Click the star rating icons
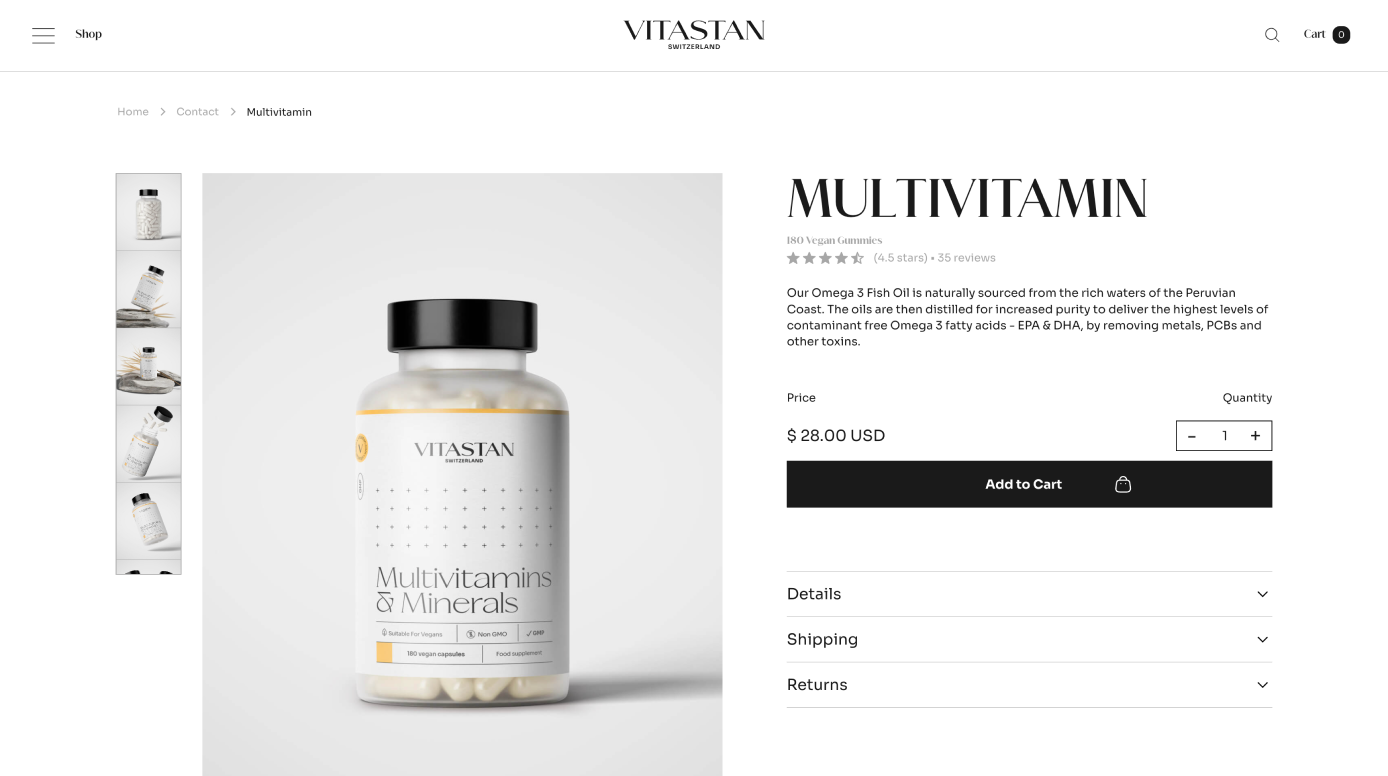1388x776 pixels. pos(825,258)
